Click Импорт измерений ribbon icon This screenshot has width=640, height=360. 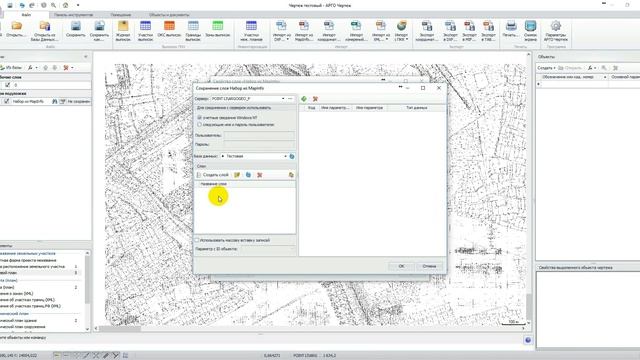(x=356, y=26)
